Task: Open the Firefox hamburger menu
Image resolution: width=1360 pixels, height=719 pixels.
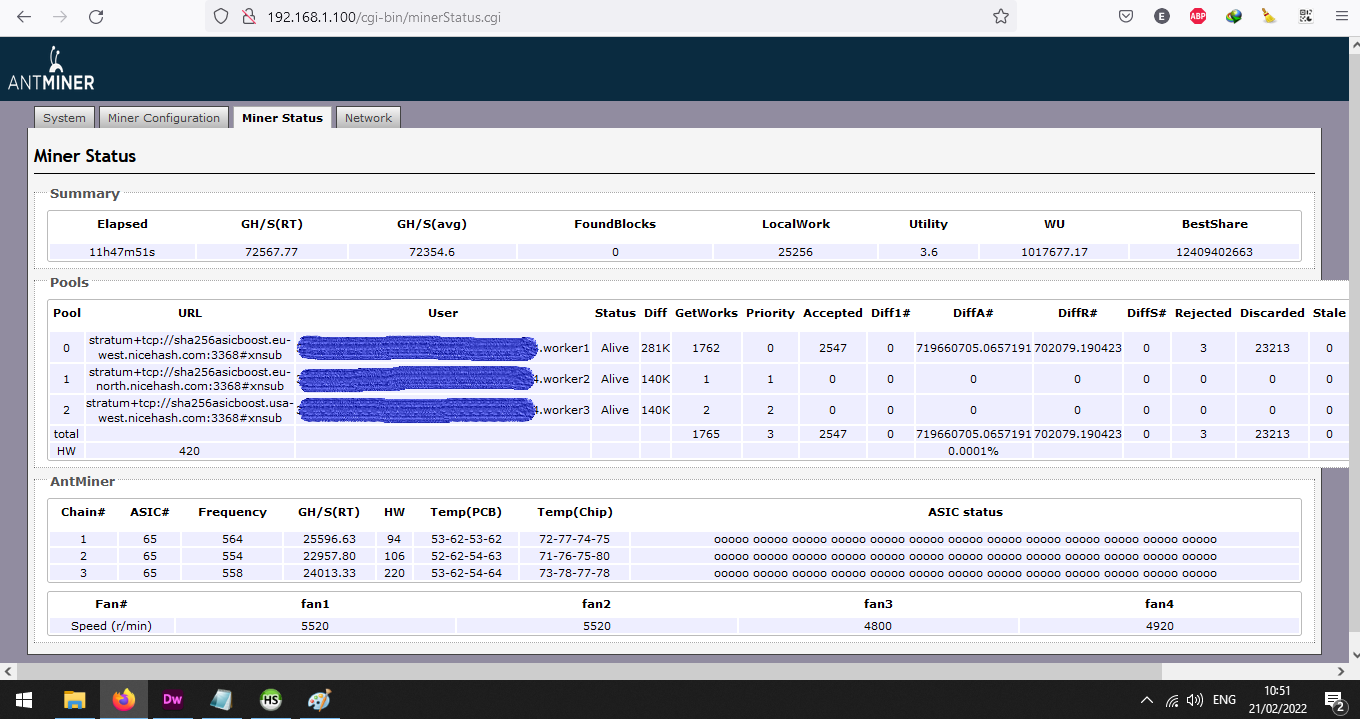Action: pyautogui.click(x=1342, y=17)
